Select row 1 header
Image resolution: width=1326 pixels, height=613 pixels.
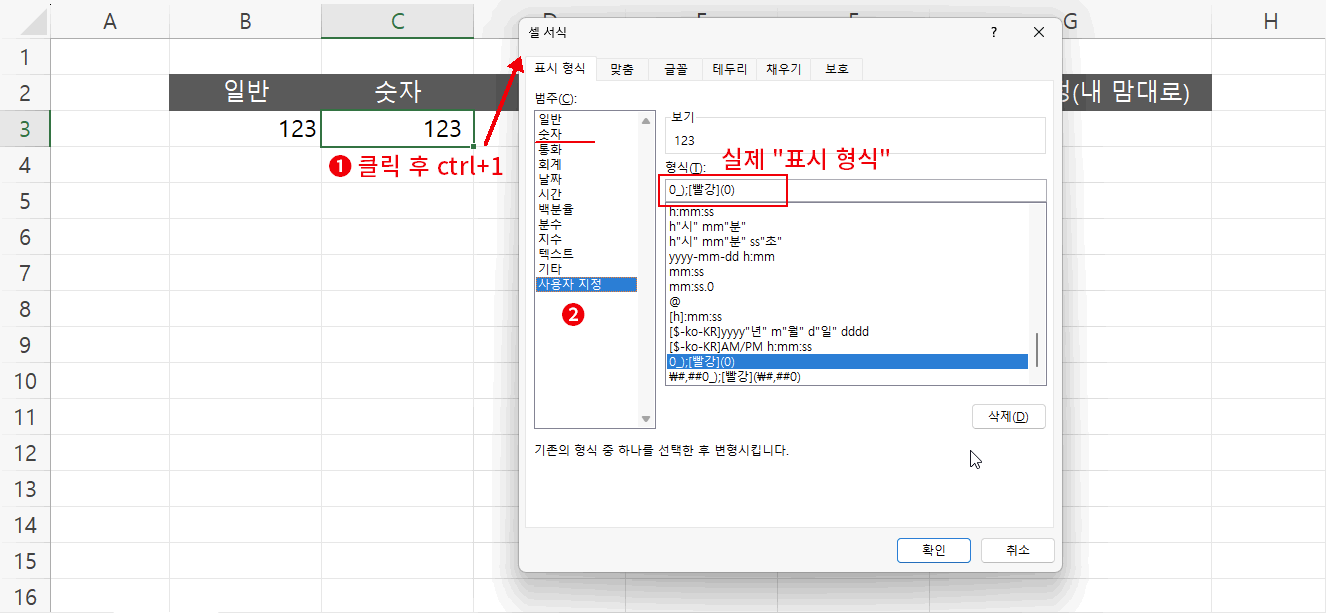pos(25,57)
